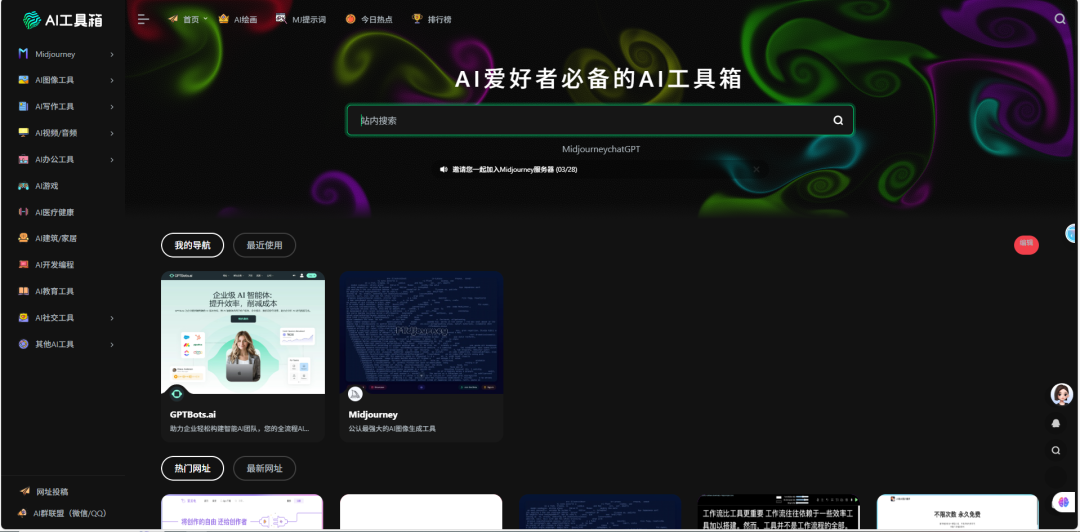The image size is (1080, 532).
Task: Click the round GPTBots.ai logo badge on card
Action: 176,394
